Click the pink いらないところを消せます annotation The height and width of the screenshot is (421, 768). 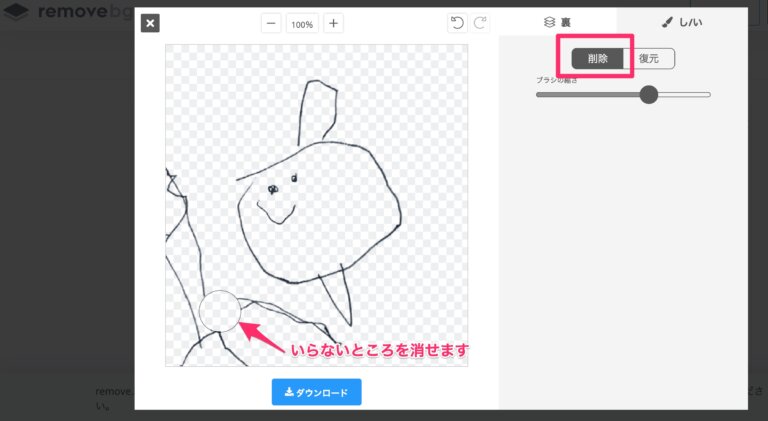pos(379,351)
